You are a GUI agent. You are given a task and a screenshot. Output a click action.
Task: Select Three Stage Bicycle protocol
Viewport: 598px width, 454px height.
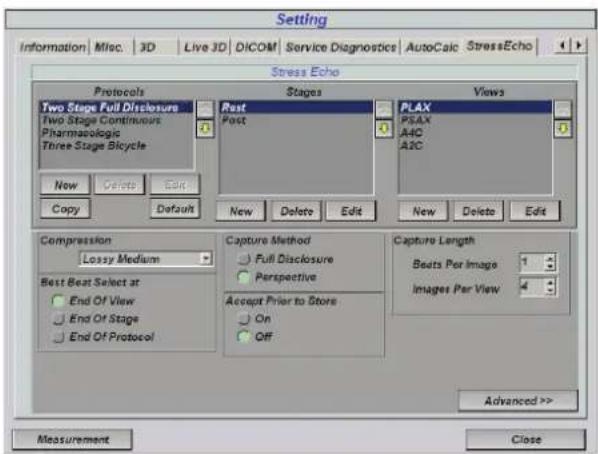[x=116, y=145]
